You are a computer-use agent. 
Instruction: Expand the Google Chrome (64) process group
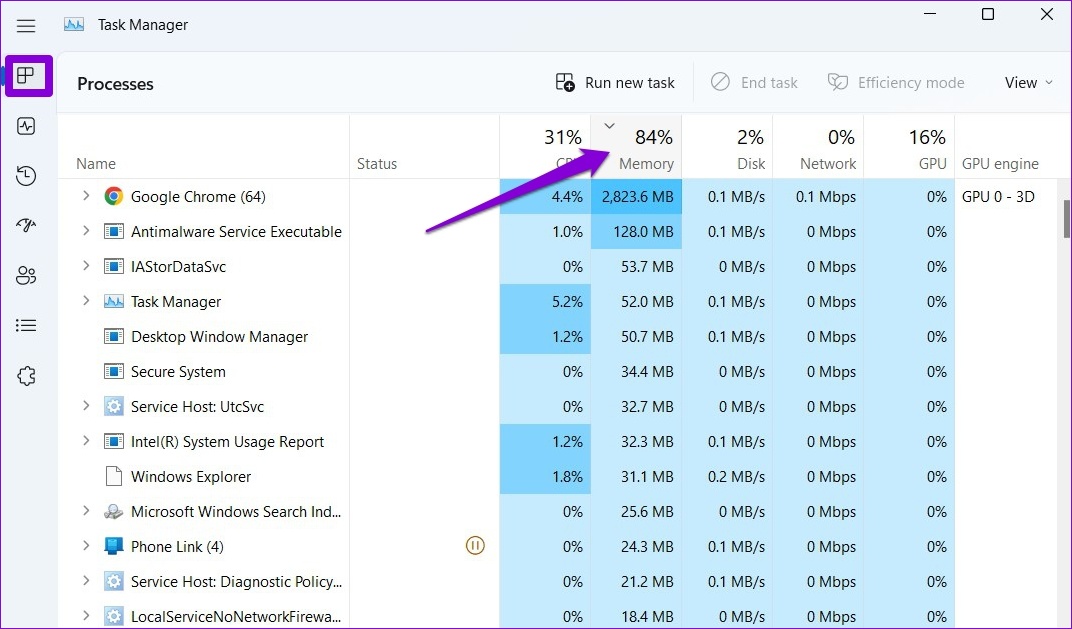[86, 196]
